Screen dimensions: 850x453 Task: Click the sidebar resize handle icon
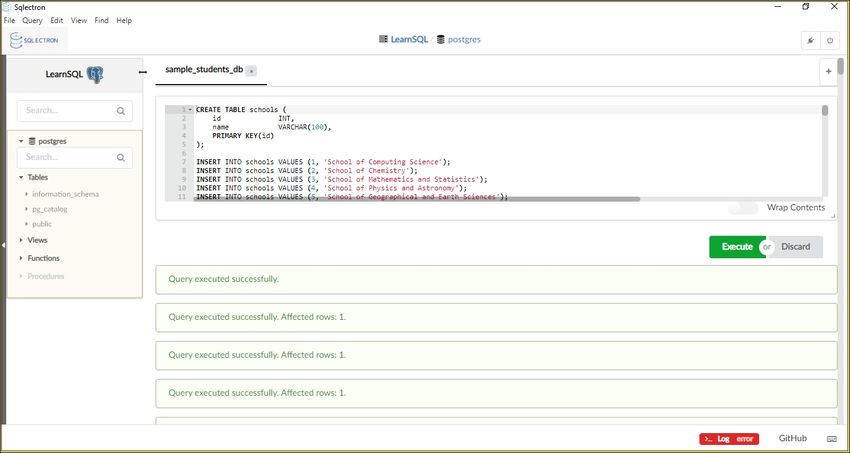(x=143, y=72)
